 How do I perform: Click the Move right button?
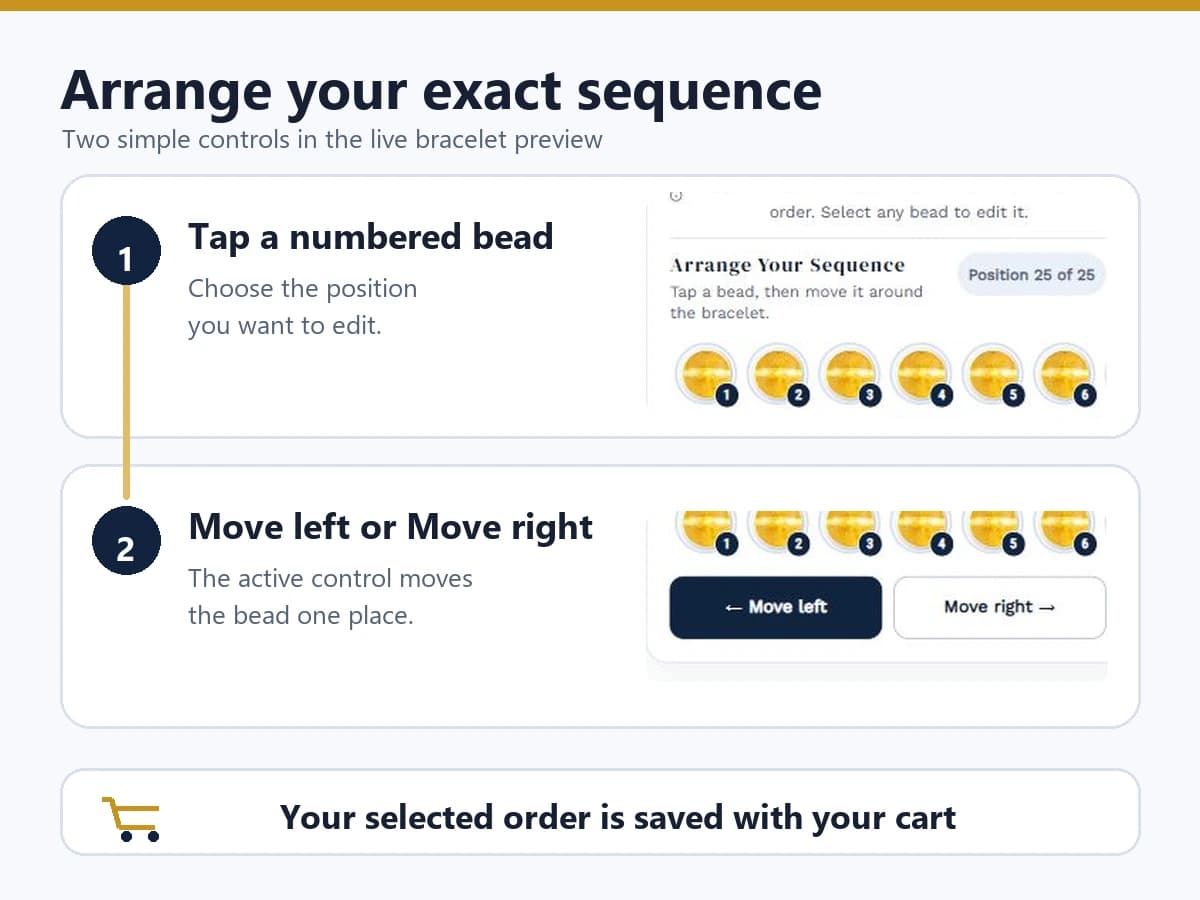pyautogui.click(x=999, y=607)
